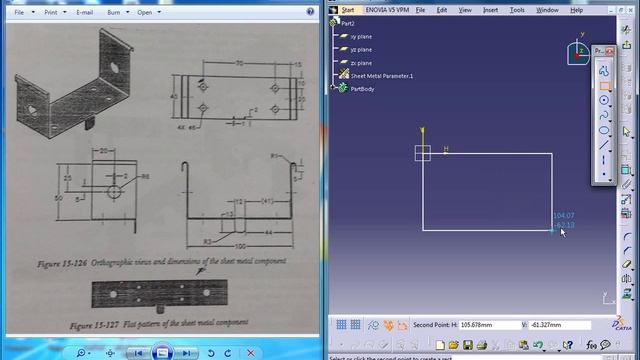Viewport: 640px width, 360px height.
Task: Activate the Select arrow tool
Action: (627, 131)
